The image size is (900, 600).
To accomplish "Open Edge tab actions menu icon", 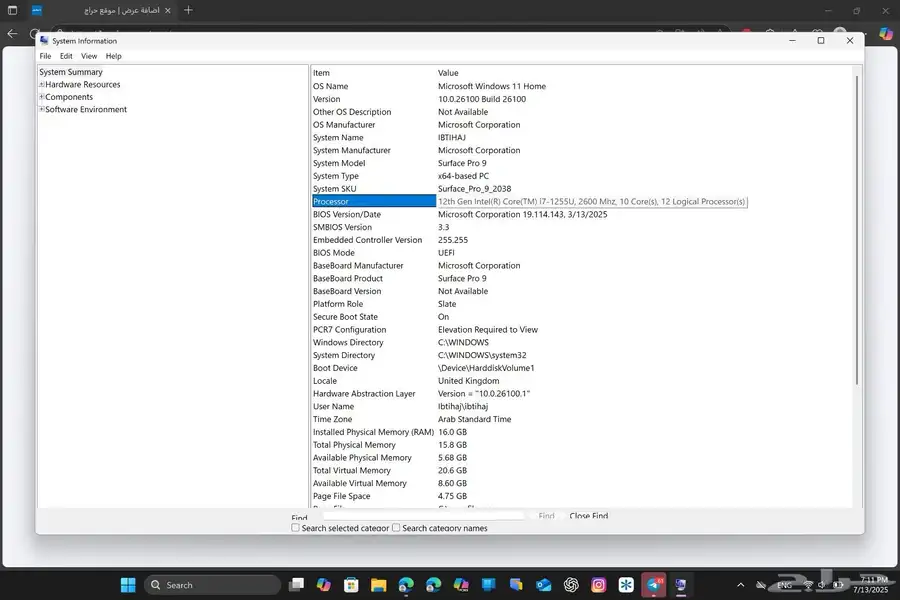I will pyautogui.click(x=12, y=10).
